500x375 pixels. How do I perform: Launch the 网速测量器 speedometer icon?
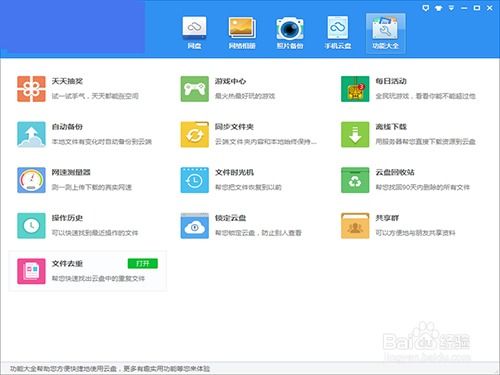31,180
